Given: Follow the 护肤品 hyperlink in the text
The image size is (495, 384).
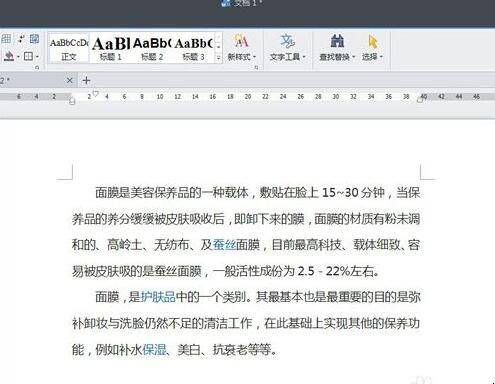Looking at the screenshot, I should (x=158, y=297).
